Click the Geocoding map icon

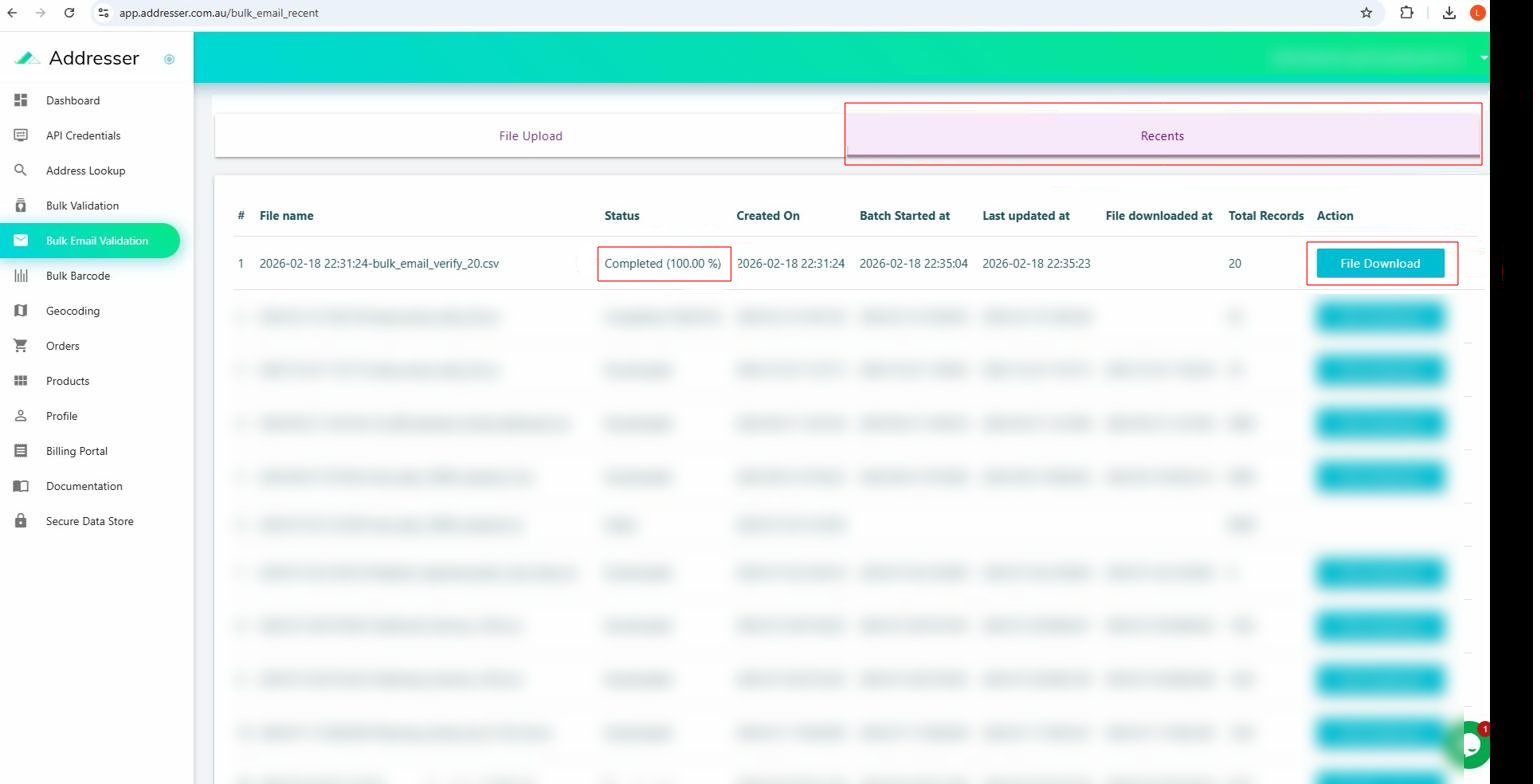click(20, 311)
